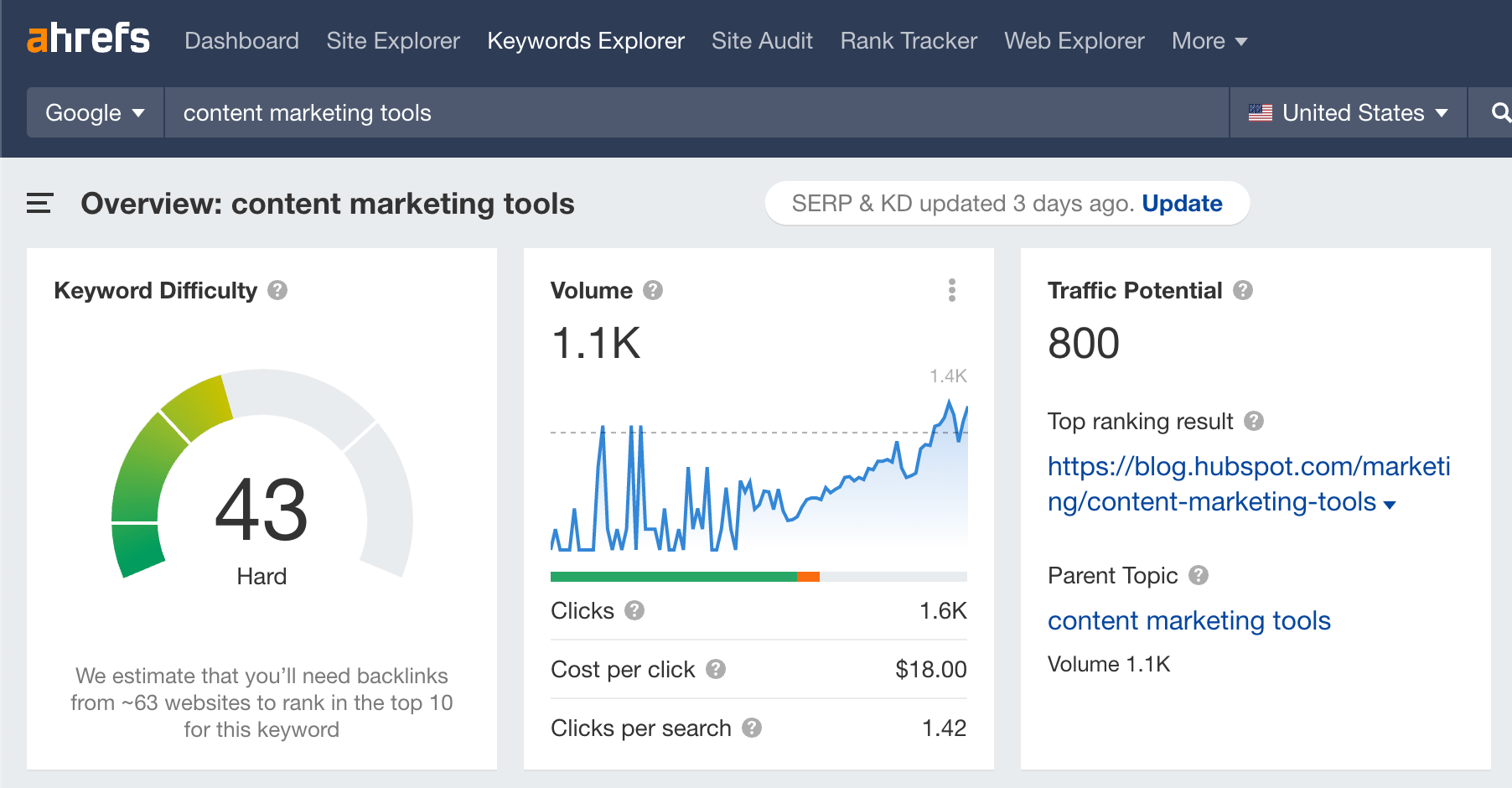Switch to Rank Tracker
Image resolution: width=1512 pixels, height=788 pixels.
tap(909, 40)
